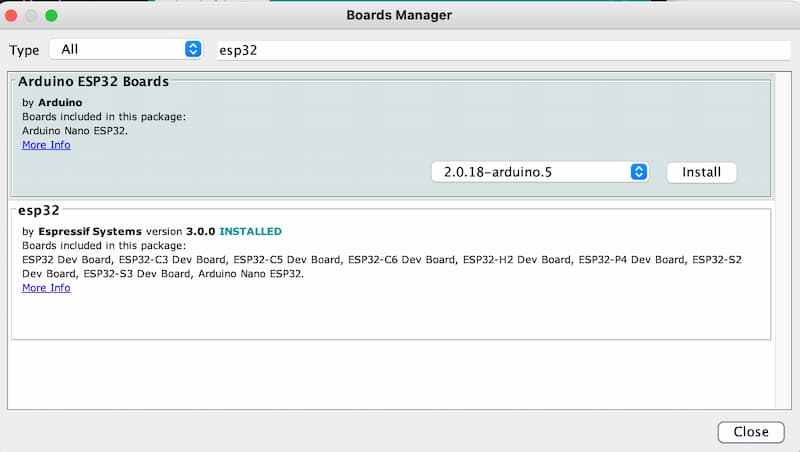The width and height of the screenshot is (800, 452).
Task: Click the ESP32 Dev Board list text
Action: pyautogui.click(x=382, y=266)
